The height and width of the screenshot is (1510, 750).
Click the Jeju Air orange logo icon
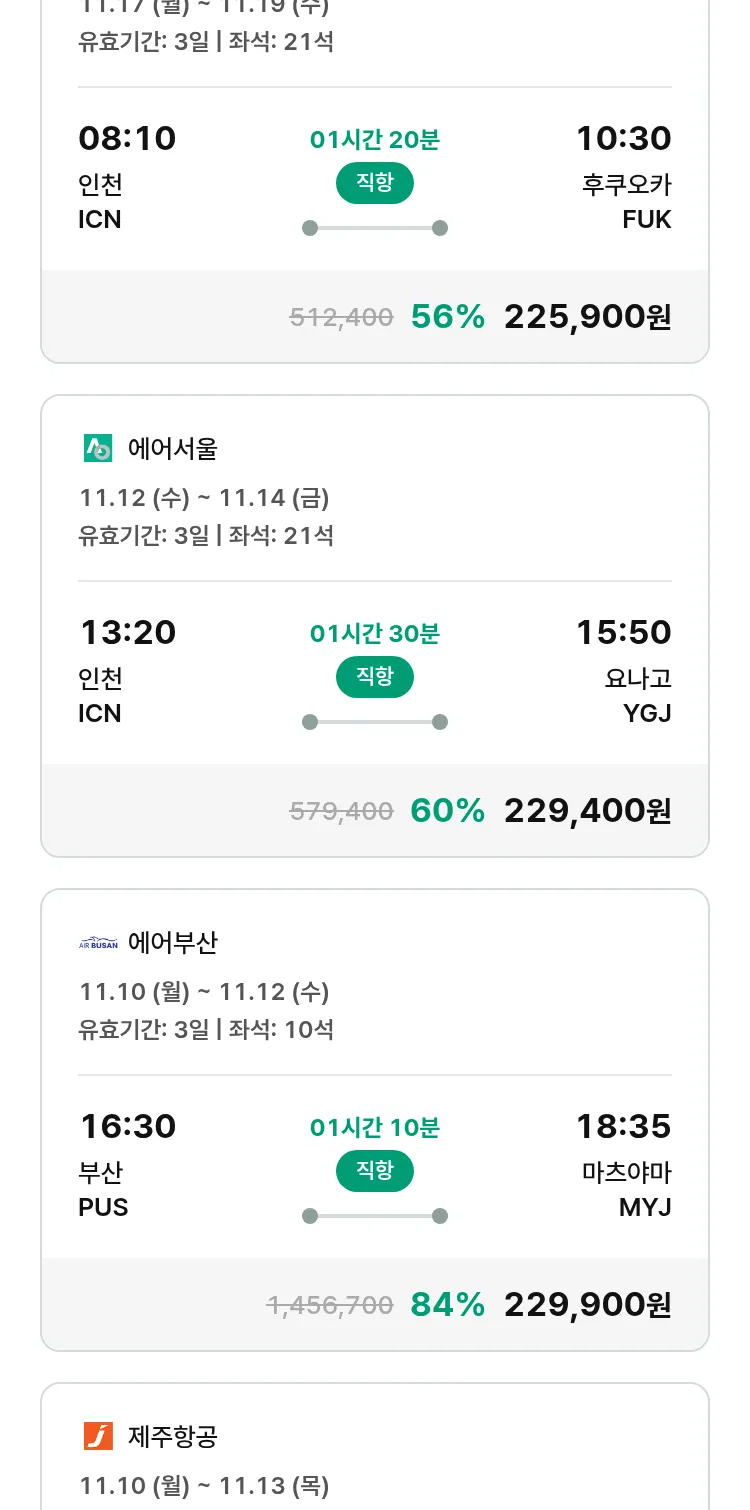click(x=98, y=1437)
